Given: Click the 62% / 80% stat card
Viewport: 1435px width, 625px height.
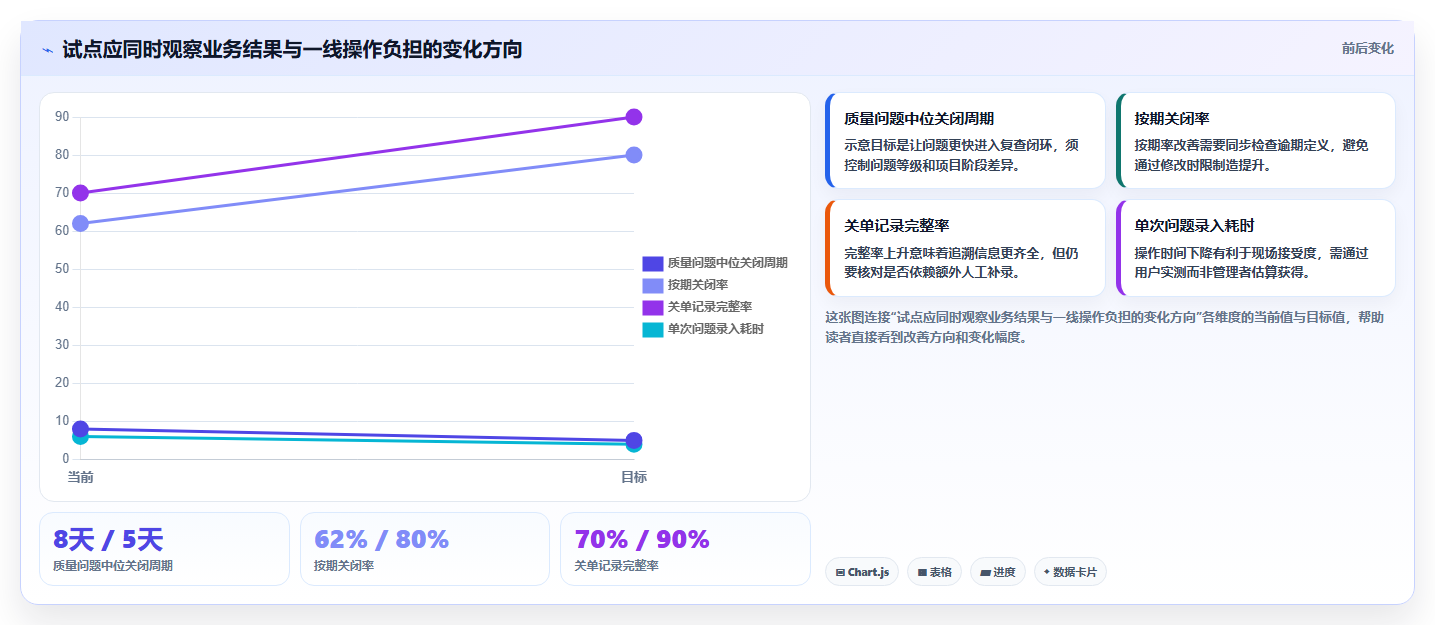Looking at the screenshot, I should (425, 549).
